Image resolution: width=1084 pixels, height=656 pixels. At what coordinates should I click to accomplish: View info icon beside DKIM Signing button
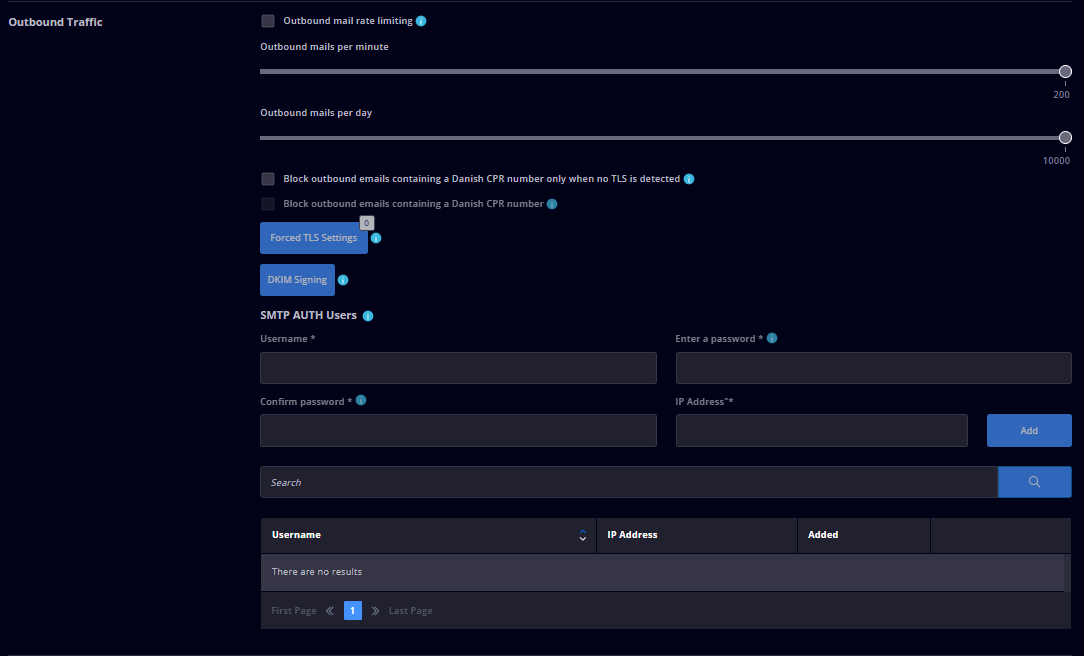[x=343, y=280]
